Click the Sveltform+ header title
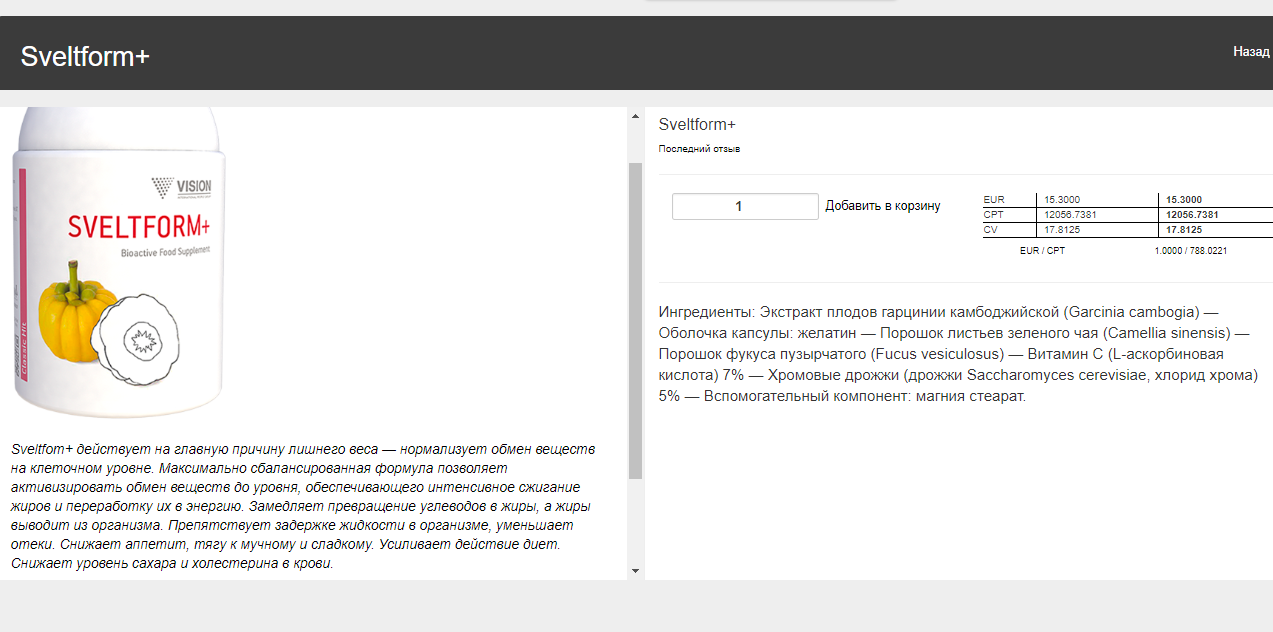 pos(85,56)
